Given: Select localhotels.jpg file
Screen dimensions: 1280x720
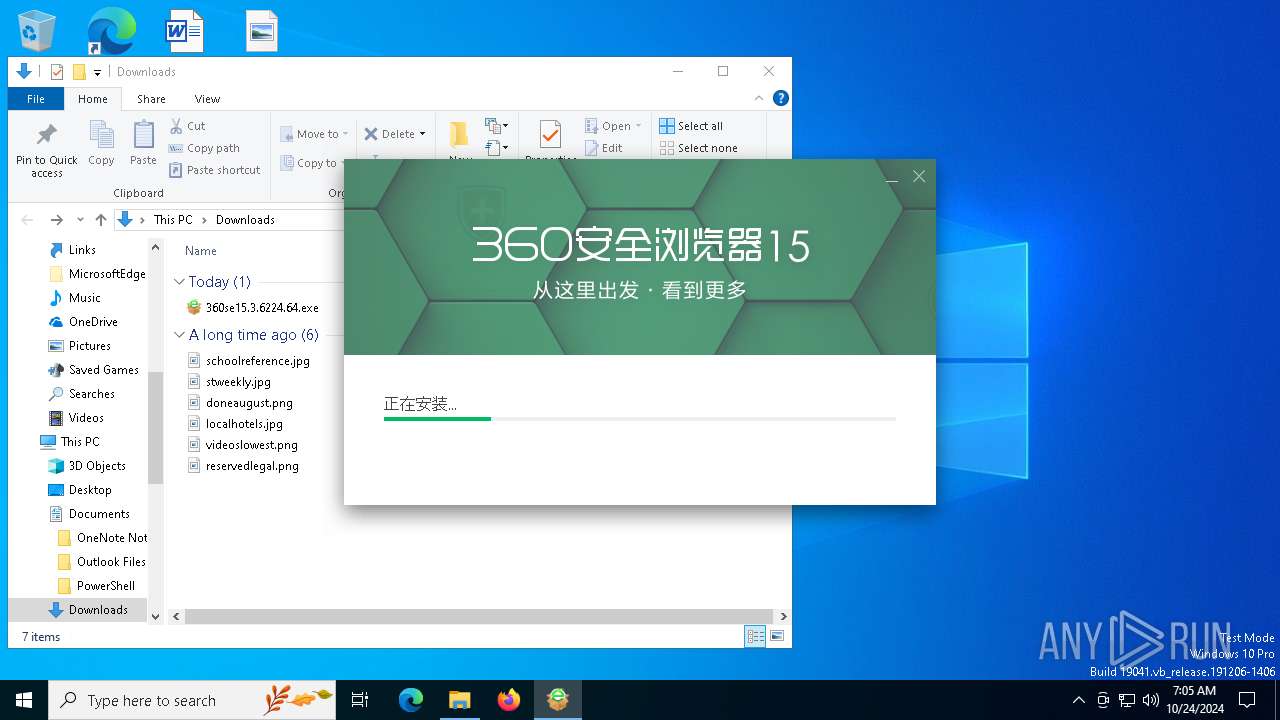Looking at the screenshot, I should (x=235, y=424).
